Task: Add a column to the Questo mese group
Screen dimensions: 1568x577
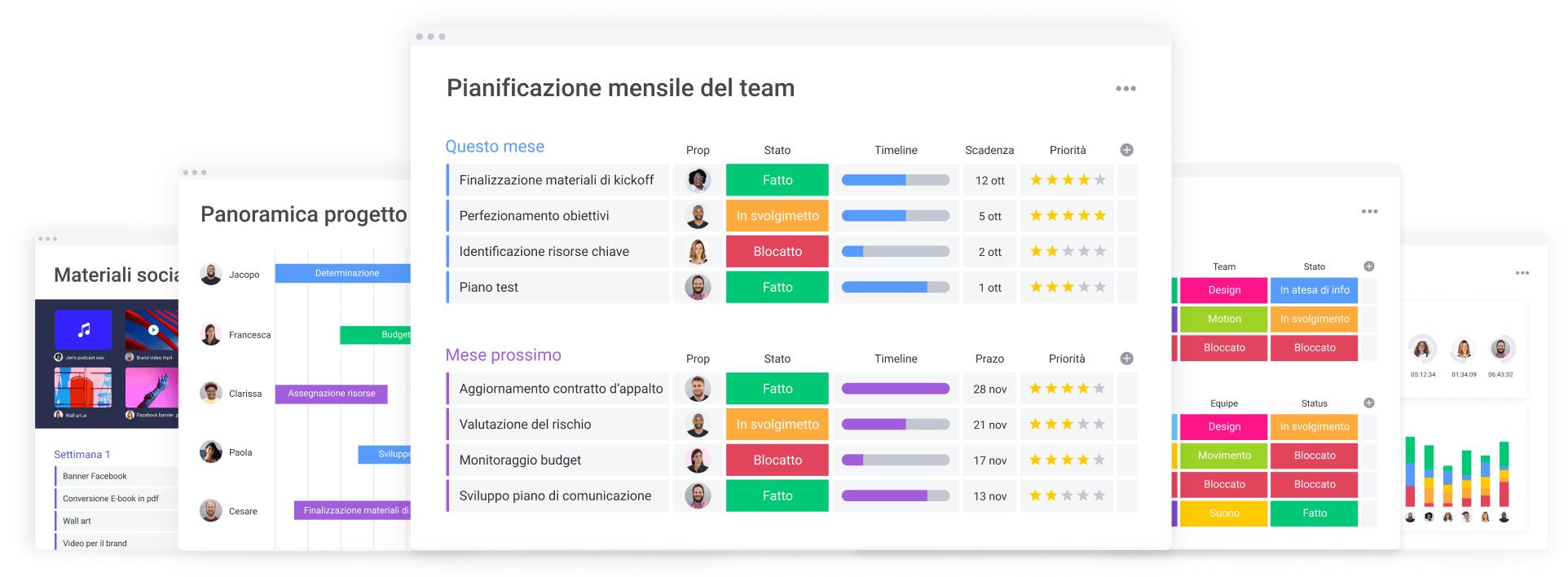Action: [x=1126, y=150]
